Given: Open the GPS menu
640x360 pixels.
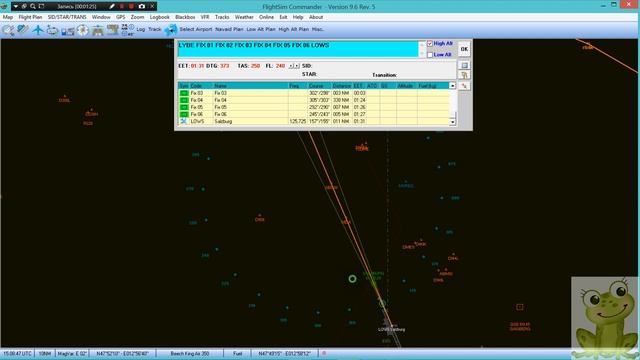Looking at the screenshot, I should pos(120,17).
